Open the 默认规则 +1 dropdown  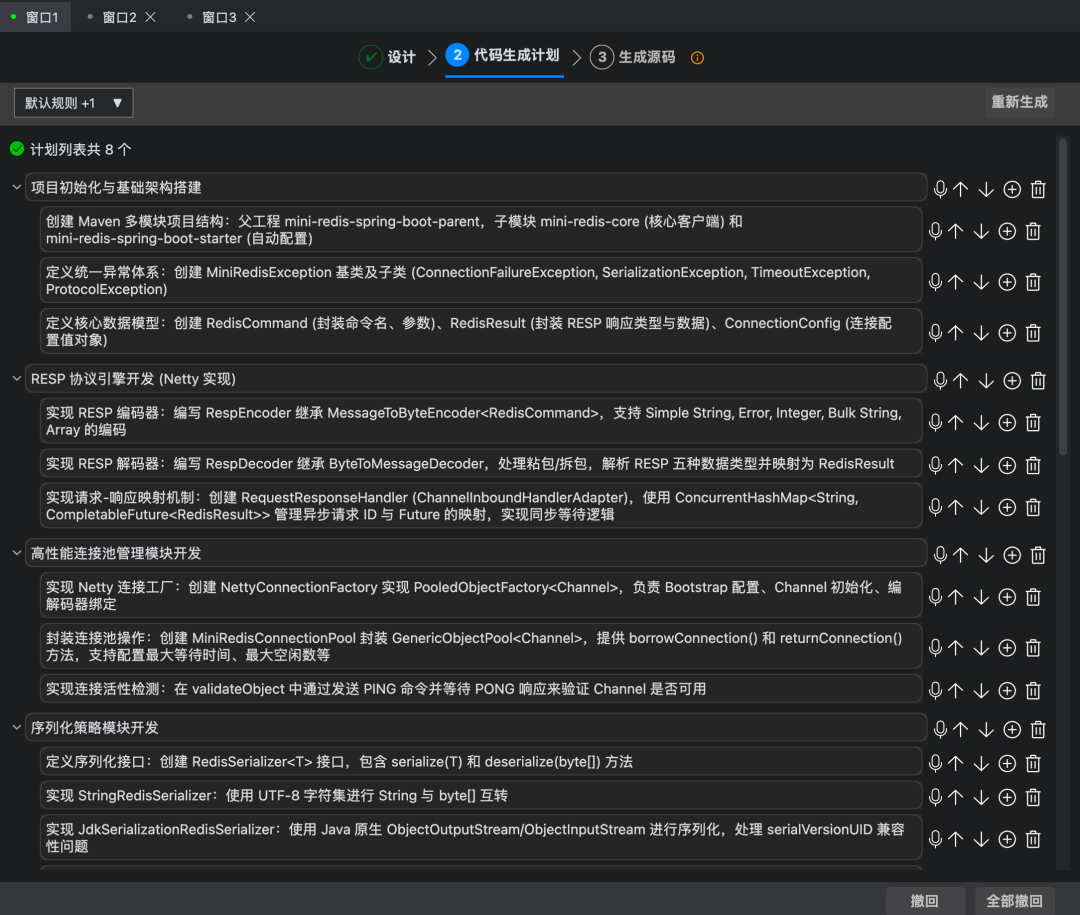point(73,103)
